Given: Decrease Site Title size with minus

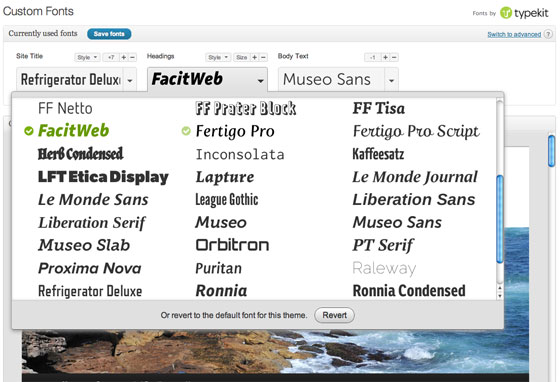Looking at the screenshot, I should coord(132,57).
